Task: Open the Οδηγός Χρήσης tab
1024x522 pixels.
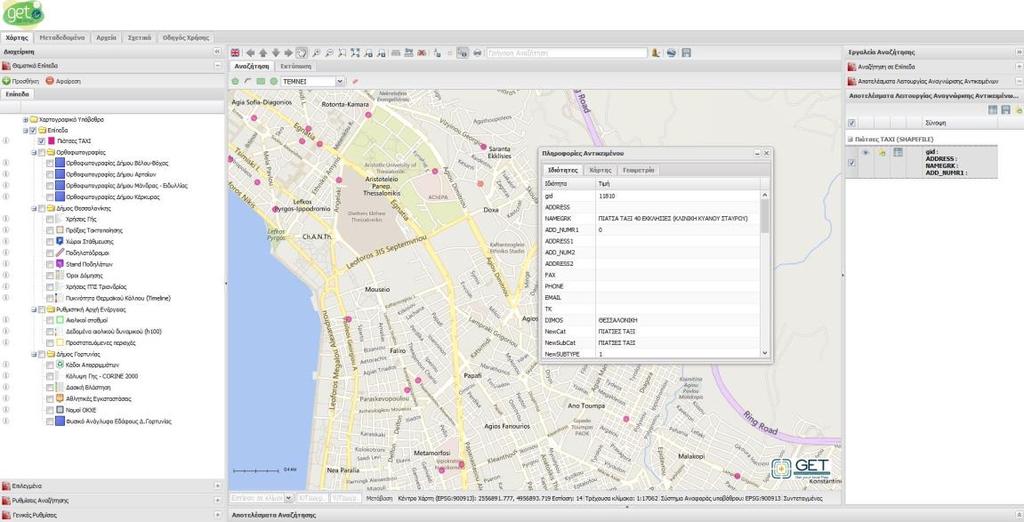Action: click(186, 38)
